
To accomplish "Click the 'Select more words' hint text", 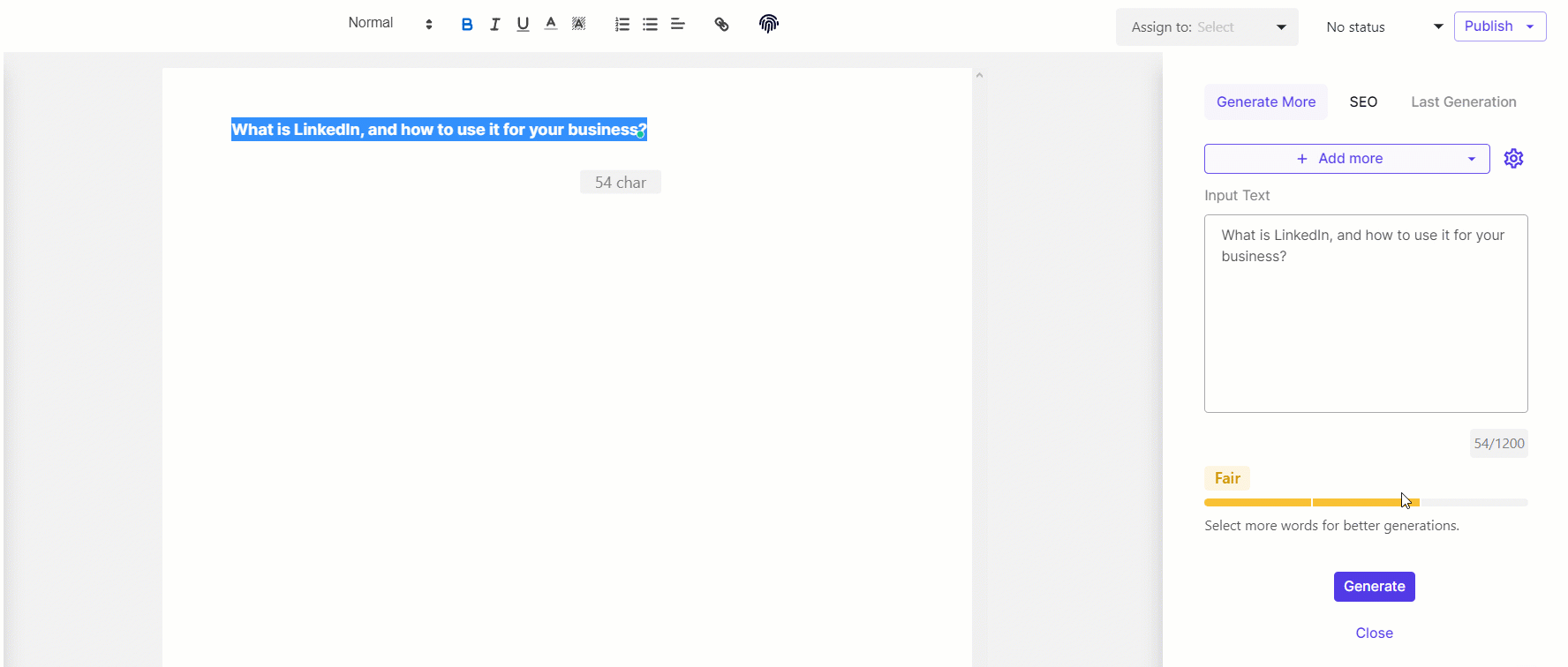I will click(1331, 526).
